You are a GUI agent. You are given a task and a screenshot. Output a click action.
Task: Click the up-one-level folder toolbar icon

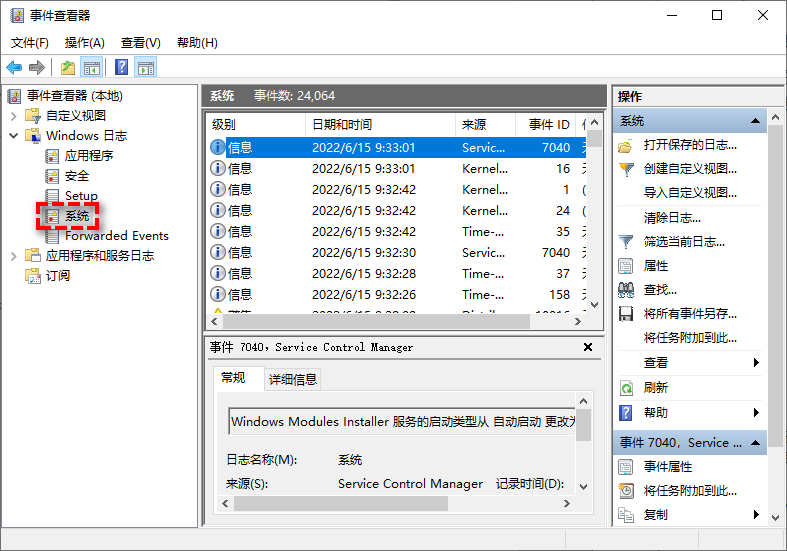(68, 67)
